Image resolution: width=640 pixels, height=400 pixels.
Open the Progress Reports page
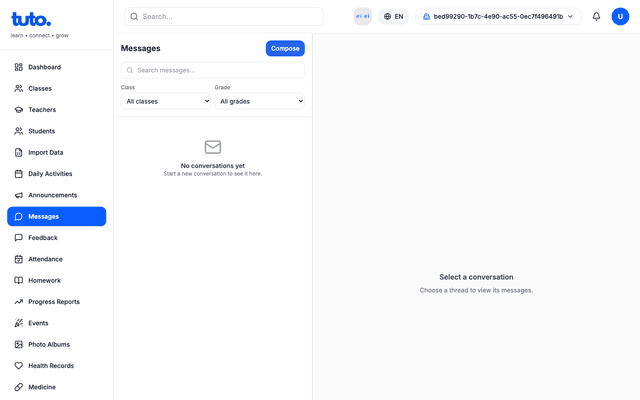56,302
